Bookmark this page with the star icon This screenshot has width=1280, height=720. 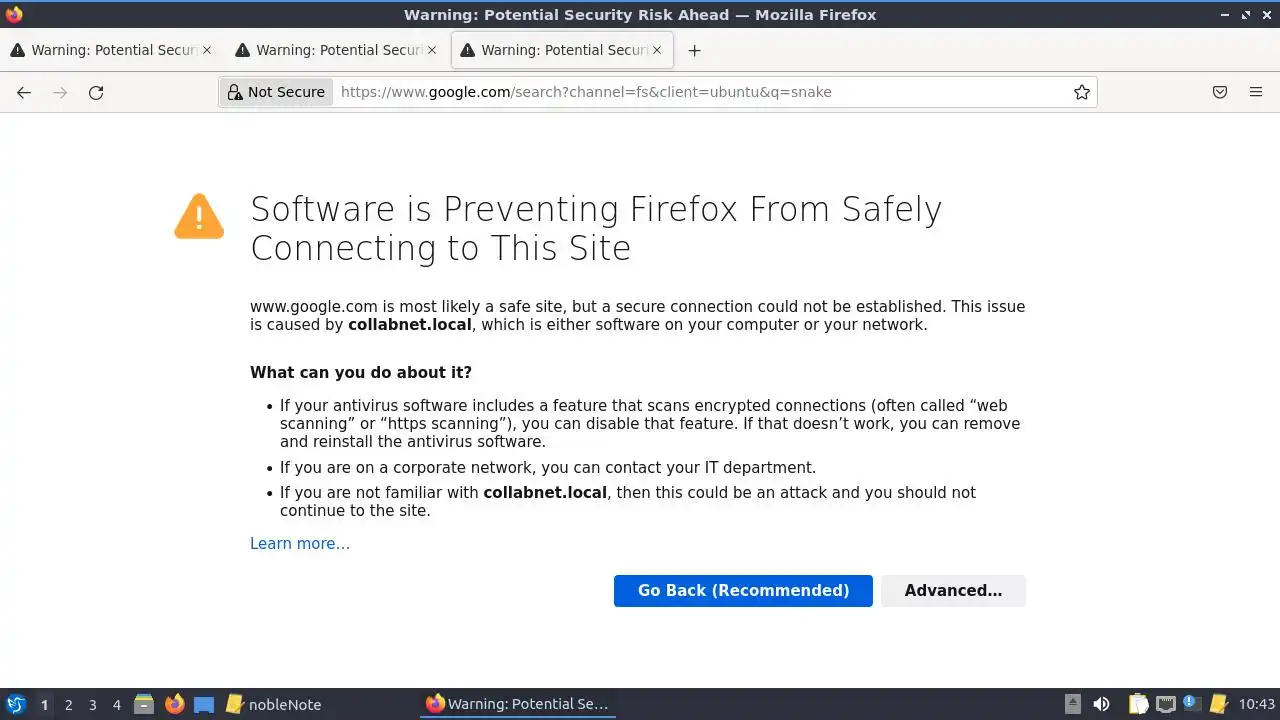pos(1081,92)
